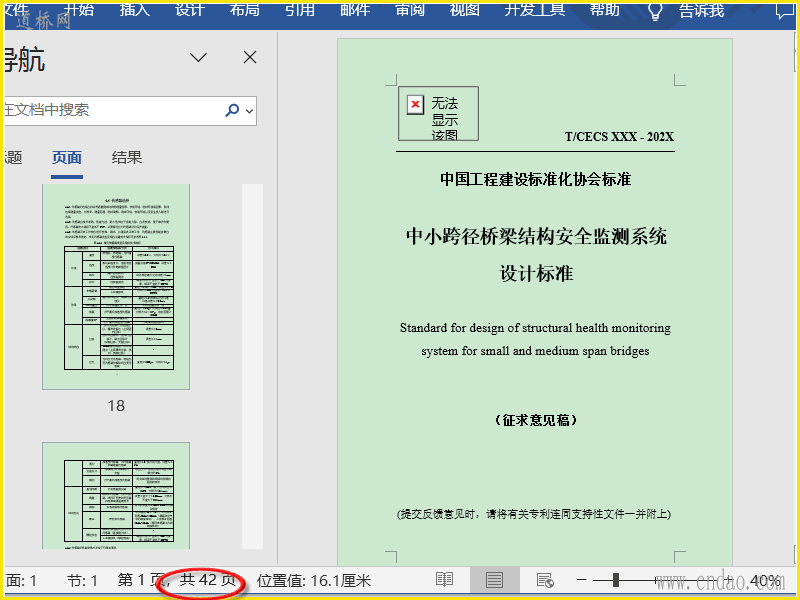Image resolution: width=800 pixels, height=600 pixels.
Task: Select page 18 thumbnail
Action: (x=116, y=287)
